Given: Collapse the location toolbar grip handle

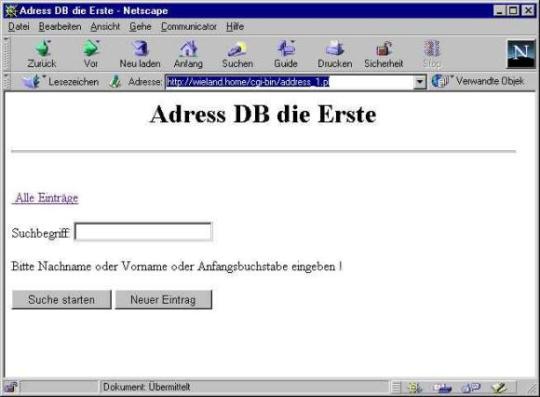Looking at the screenshot, I should click(x=6, y=82).
